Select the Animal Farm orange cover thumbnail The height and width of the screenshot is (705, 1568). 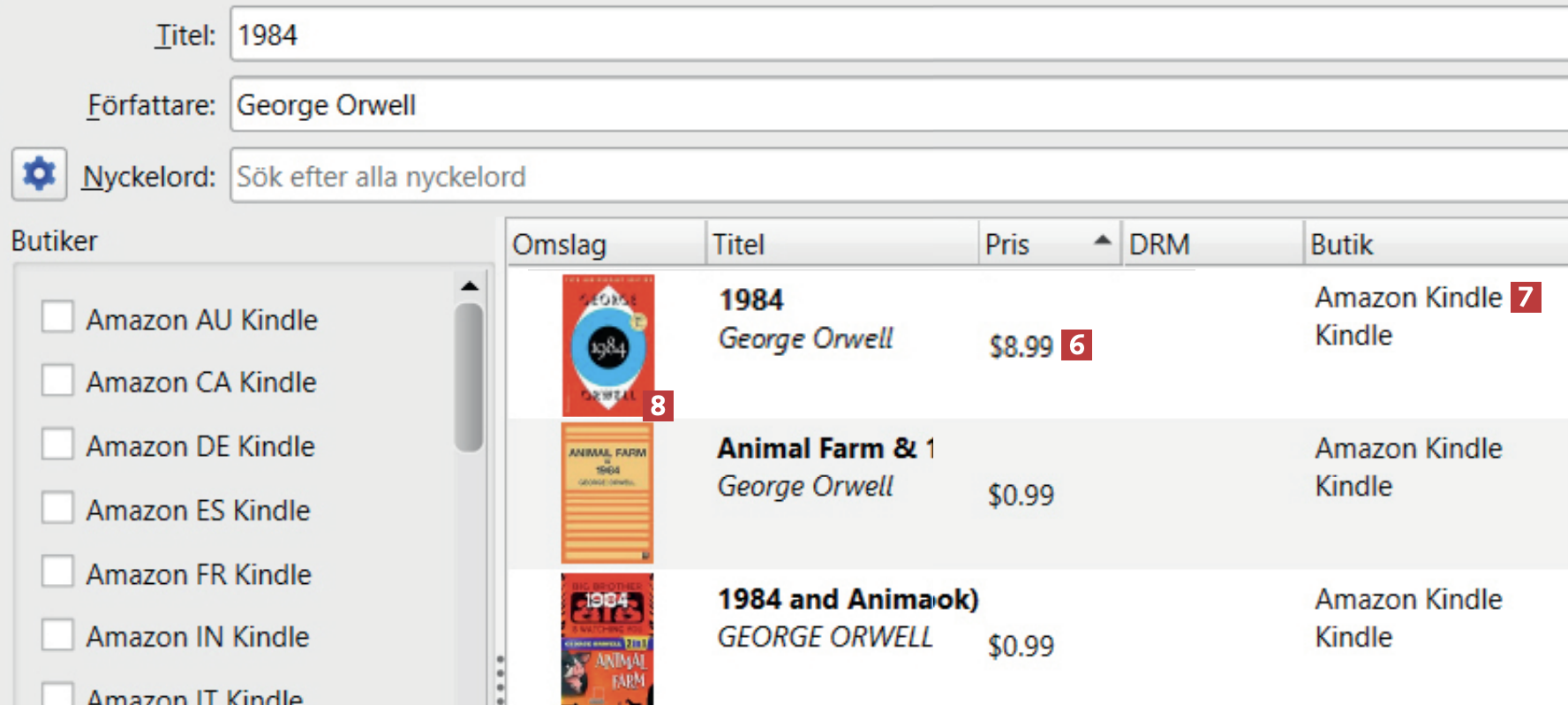tap(607, 493)
